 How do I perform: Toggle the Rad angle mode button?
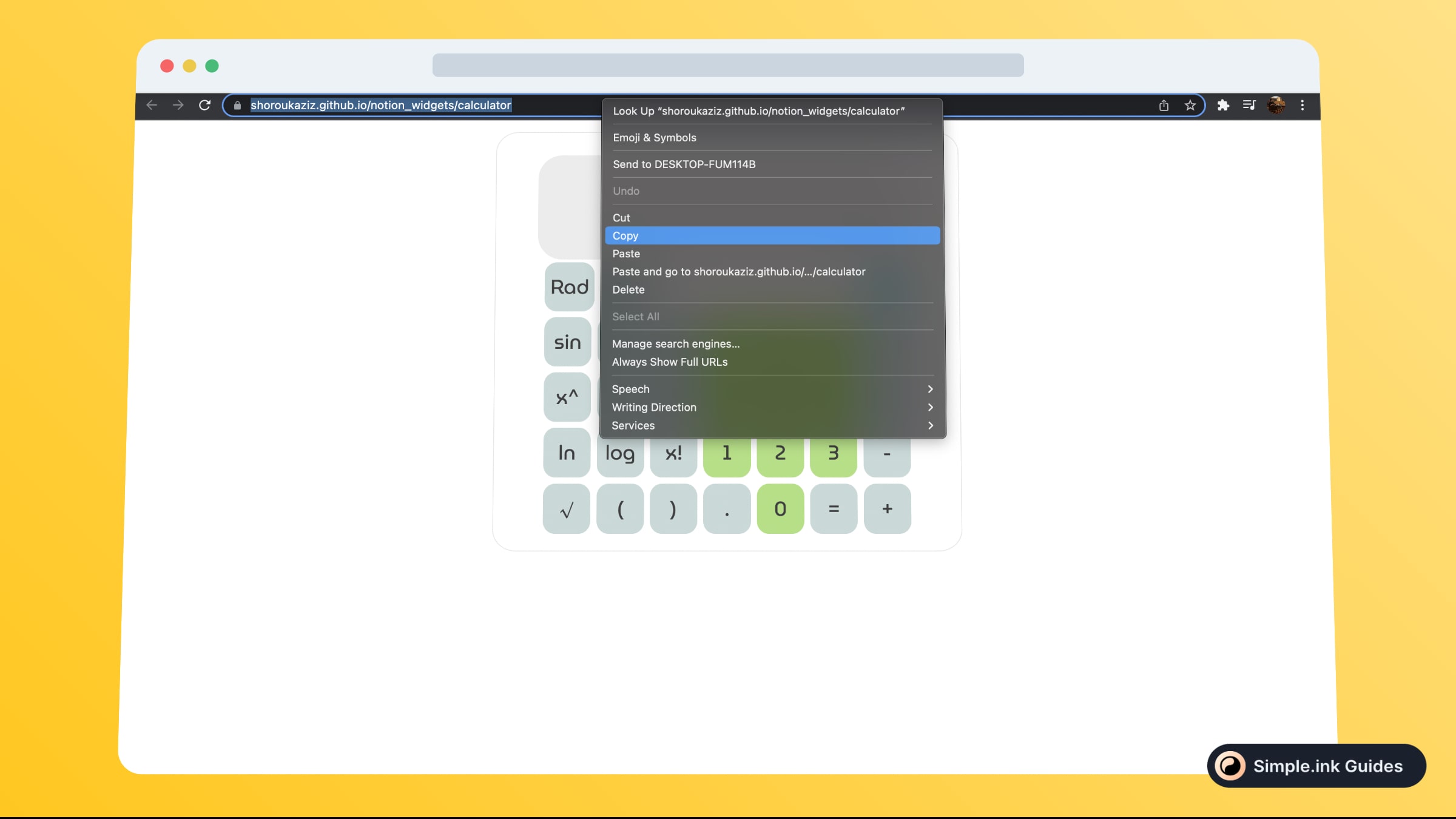coord(569,286)
